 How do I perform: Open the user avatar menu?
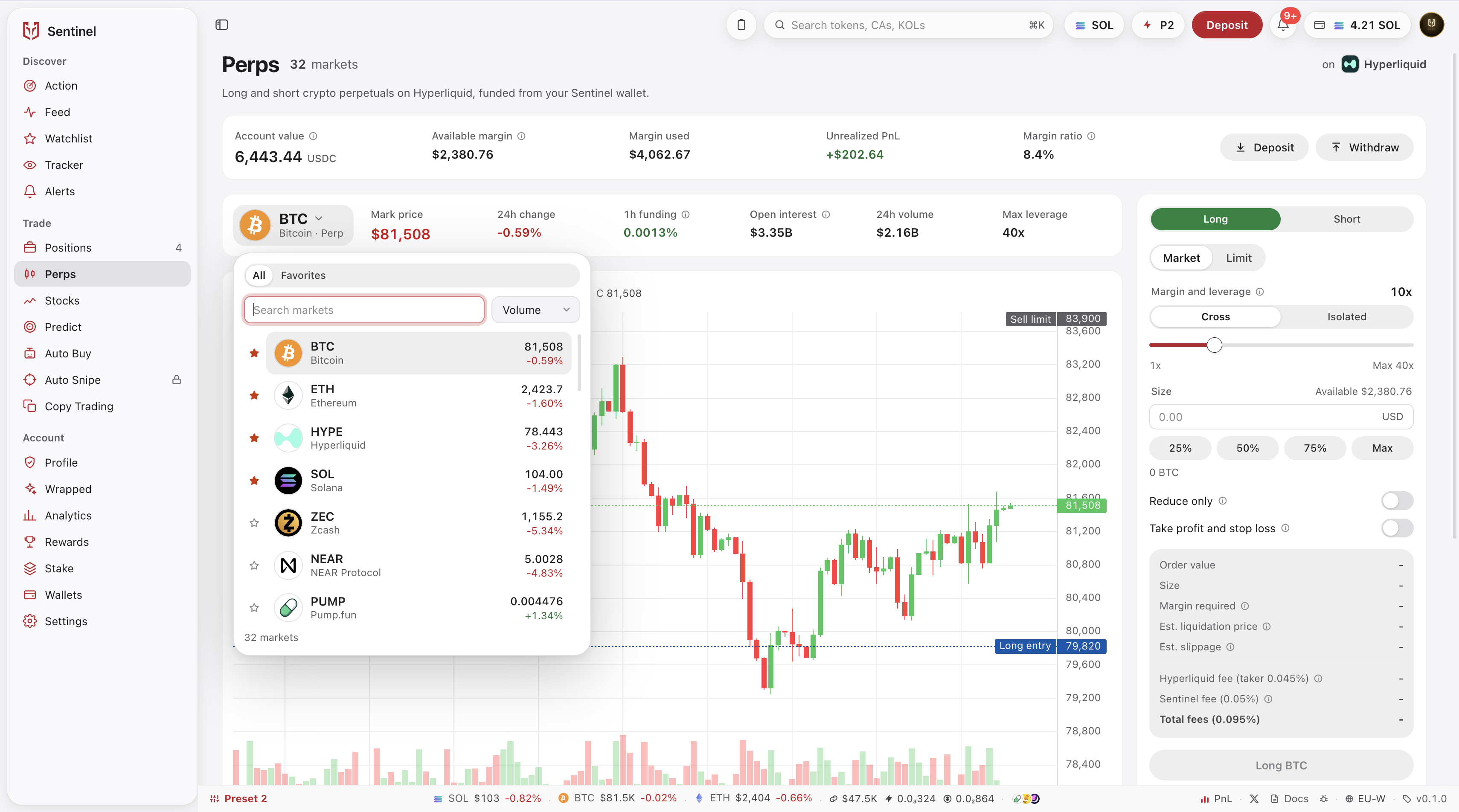(x=1431, y=25)
